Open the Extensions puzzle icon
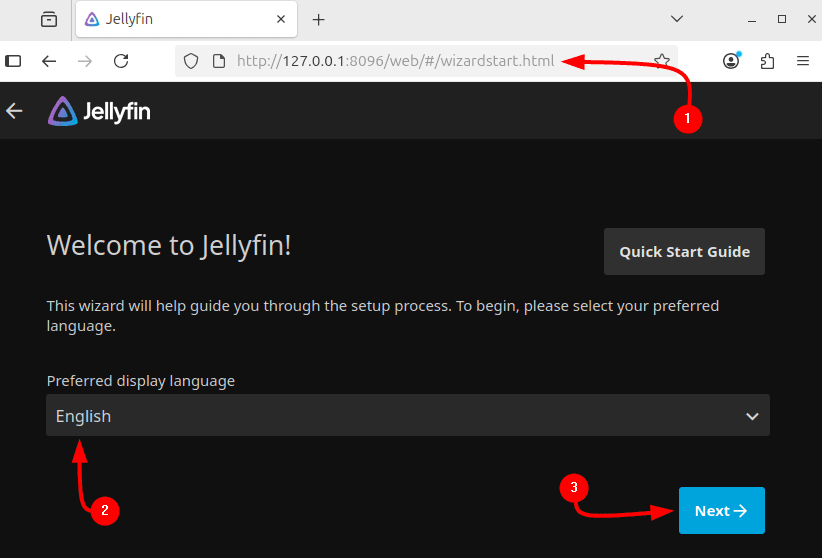This screenshot has width=822, height=558. 767,61
